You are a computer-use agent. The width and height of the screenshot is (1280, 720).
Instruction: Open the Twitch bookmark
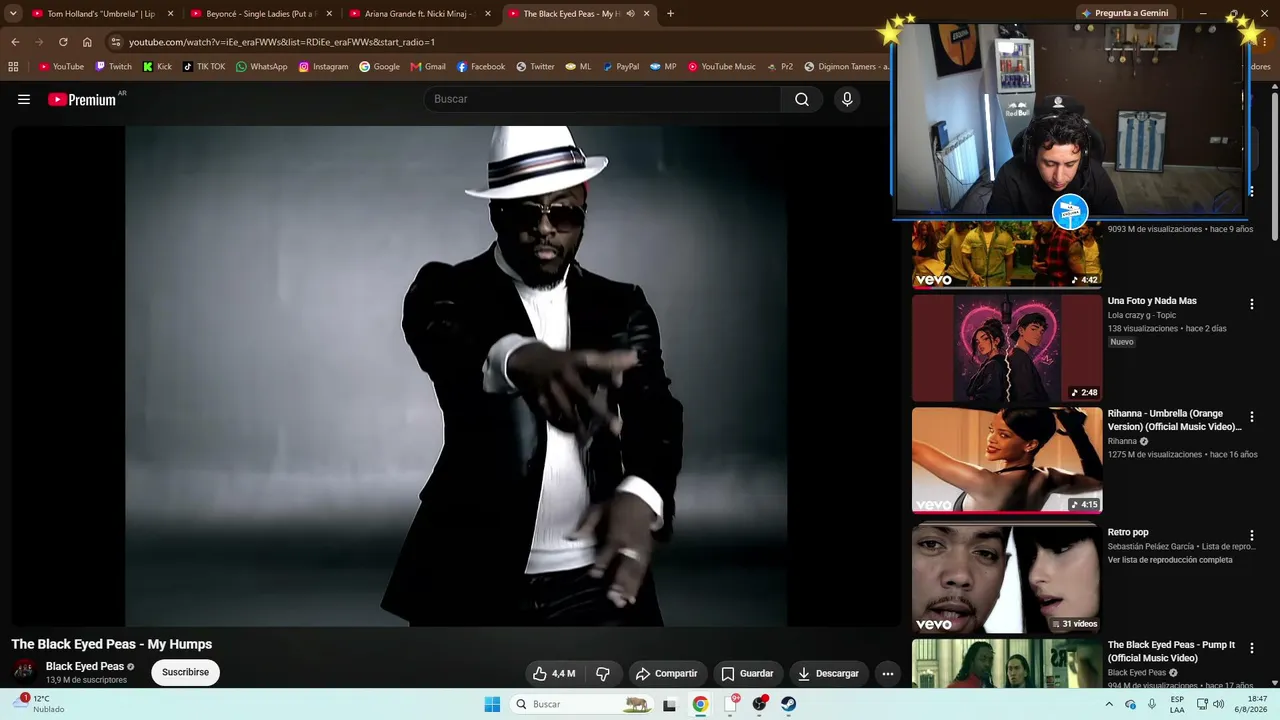tap(113, 67)
